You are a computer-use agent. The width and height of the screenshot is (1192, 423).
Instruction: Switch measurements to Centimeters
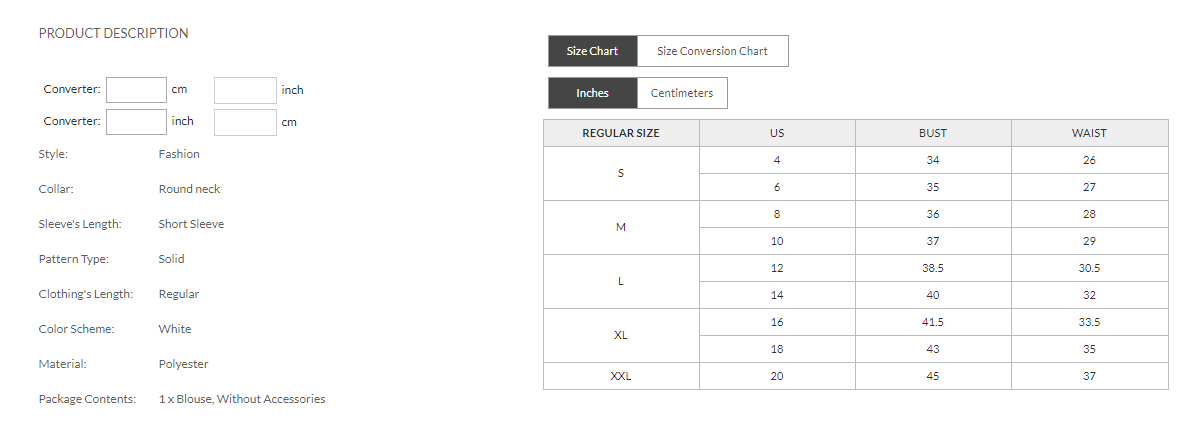(x=682, y=93)
